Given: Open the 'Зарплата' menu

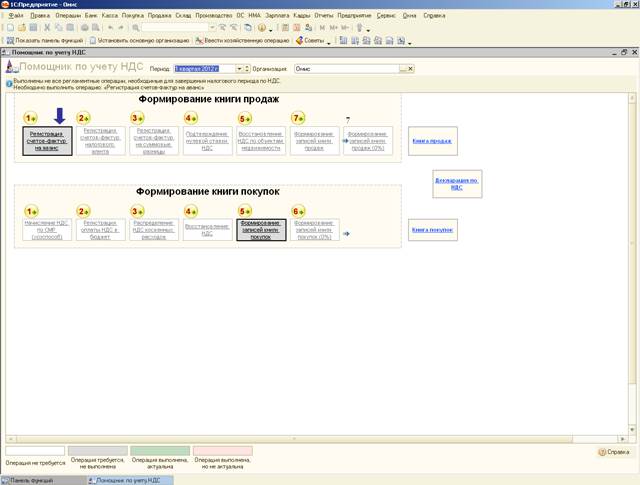Looking at the screenshot, I should click(277, 17).
